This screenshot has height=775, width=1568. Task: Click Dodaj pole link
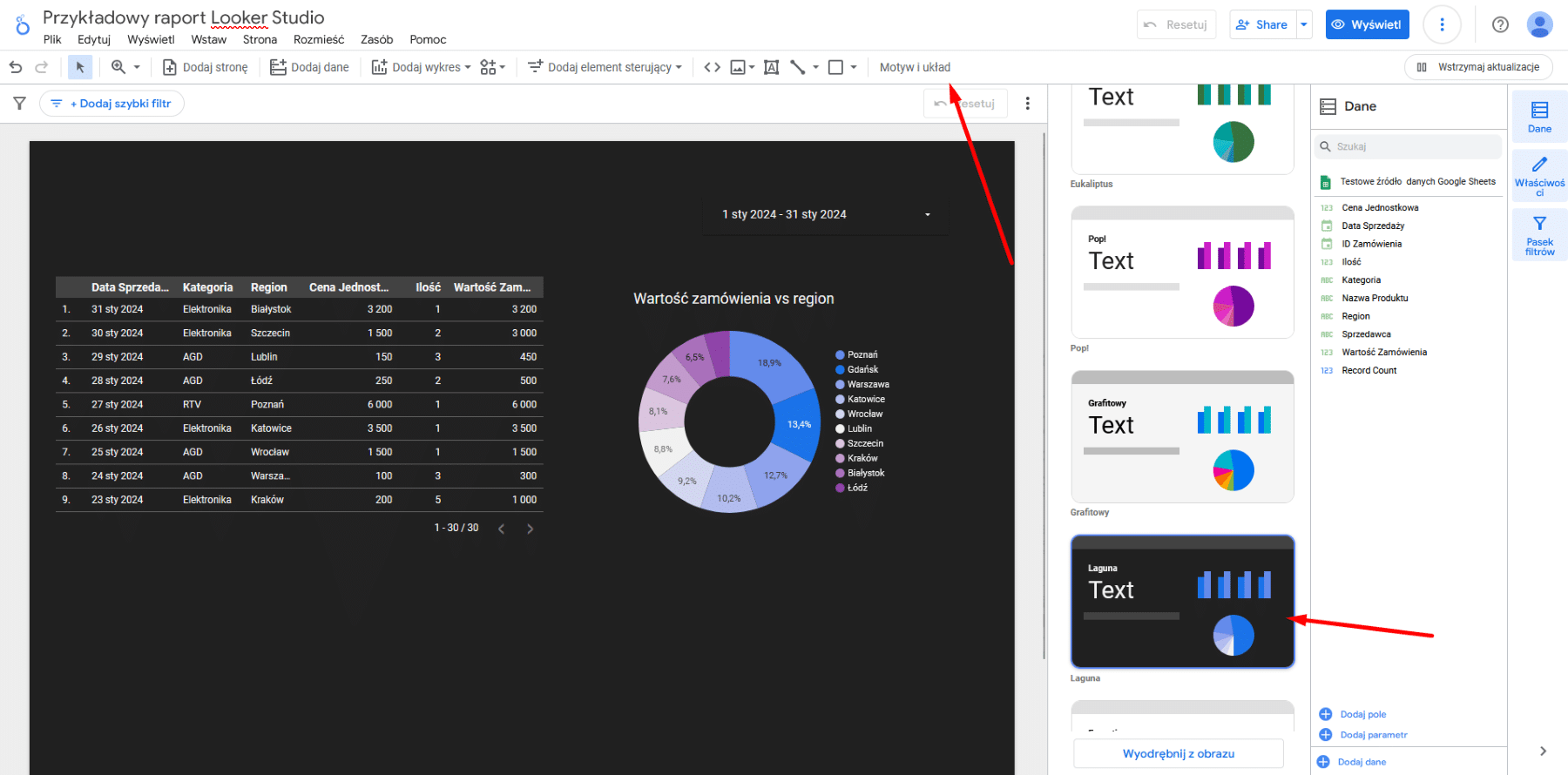coord(1353,714)
